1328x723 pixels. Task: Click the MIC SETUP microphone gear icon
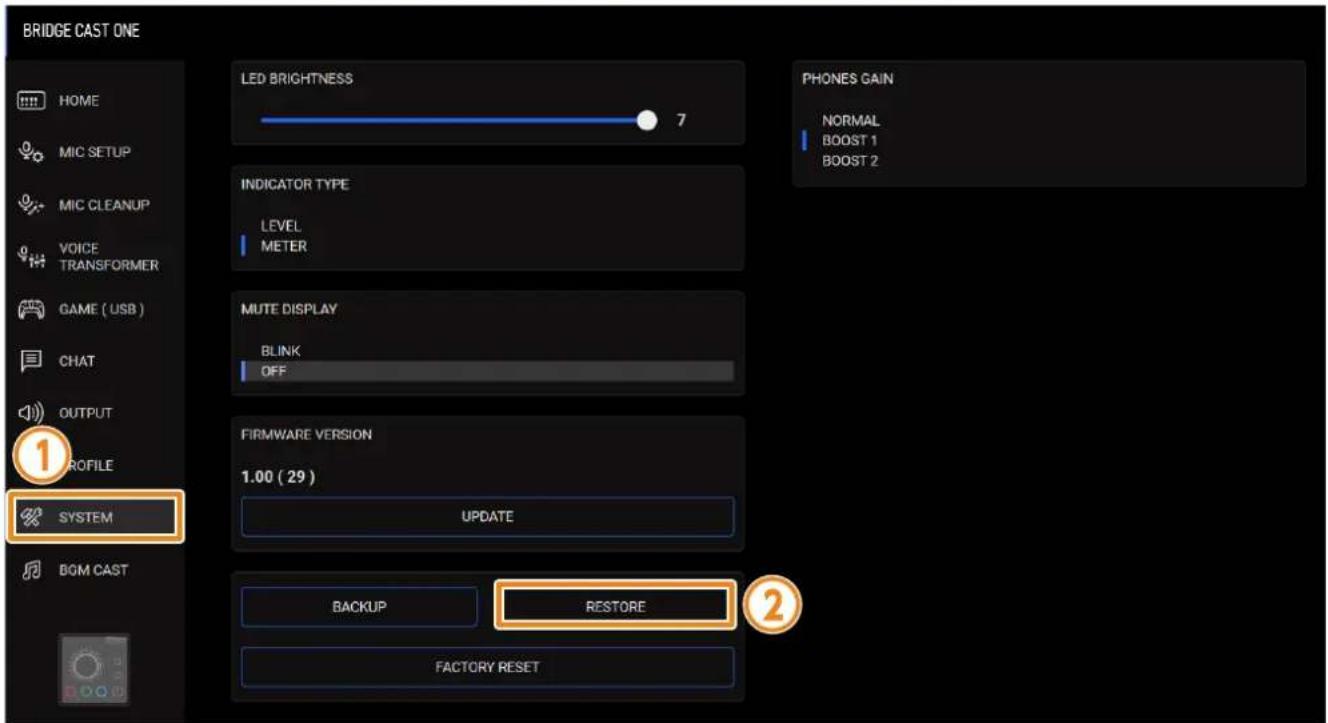[x=30, y=153]
